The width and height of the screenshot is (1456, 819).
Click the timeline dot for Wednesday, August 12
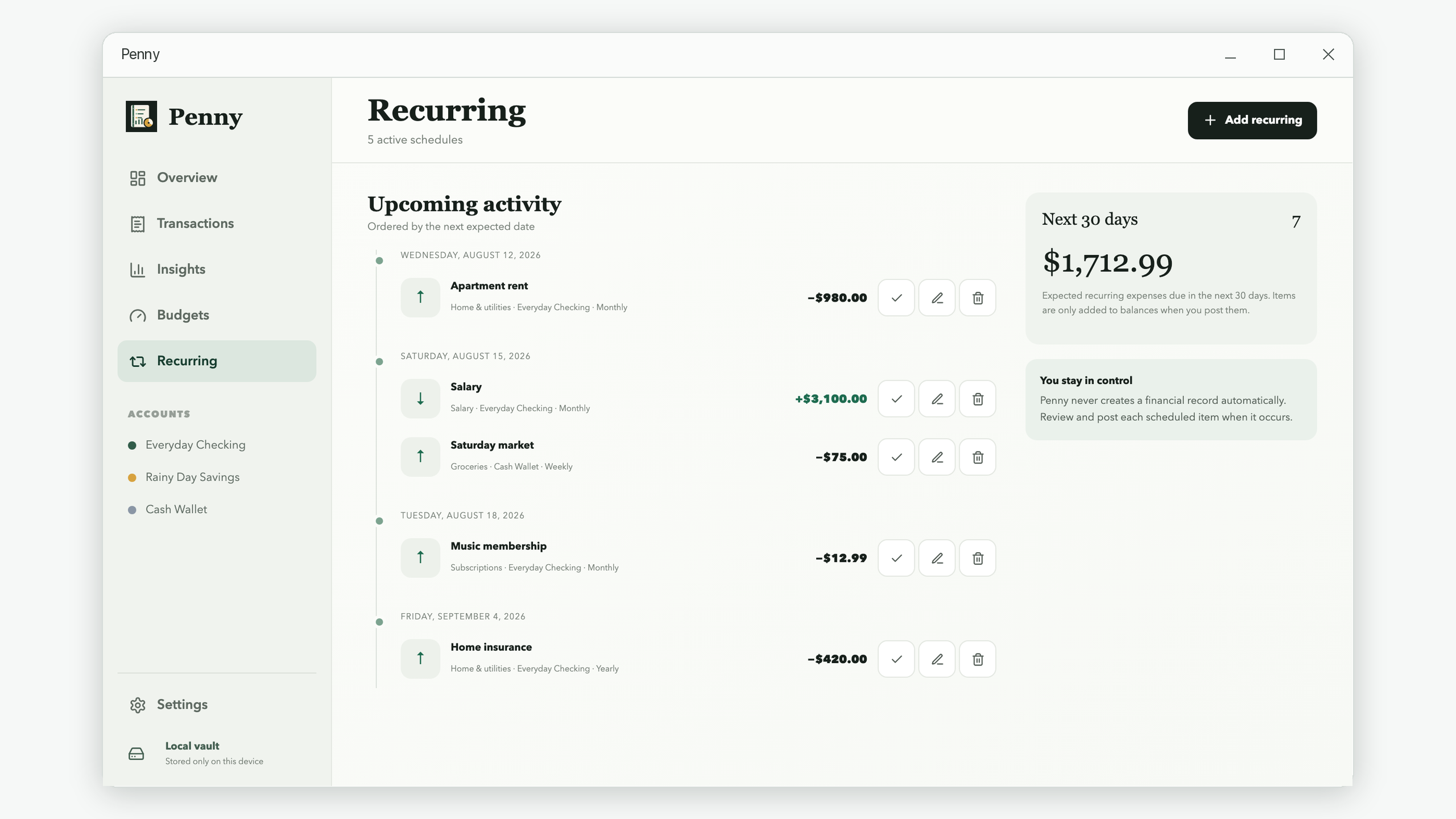[x=379, y=260]
